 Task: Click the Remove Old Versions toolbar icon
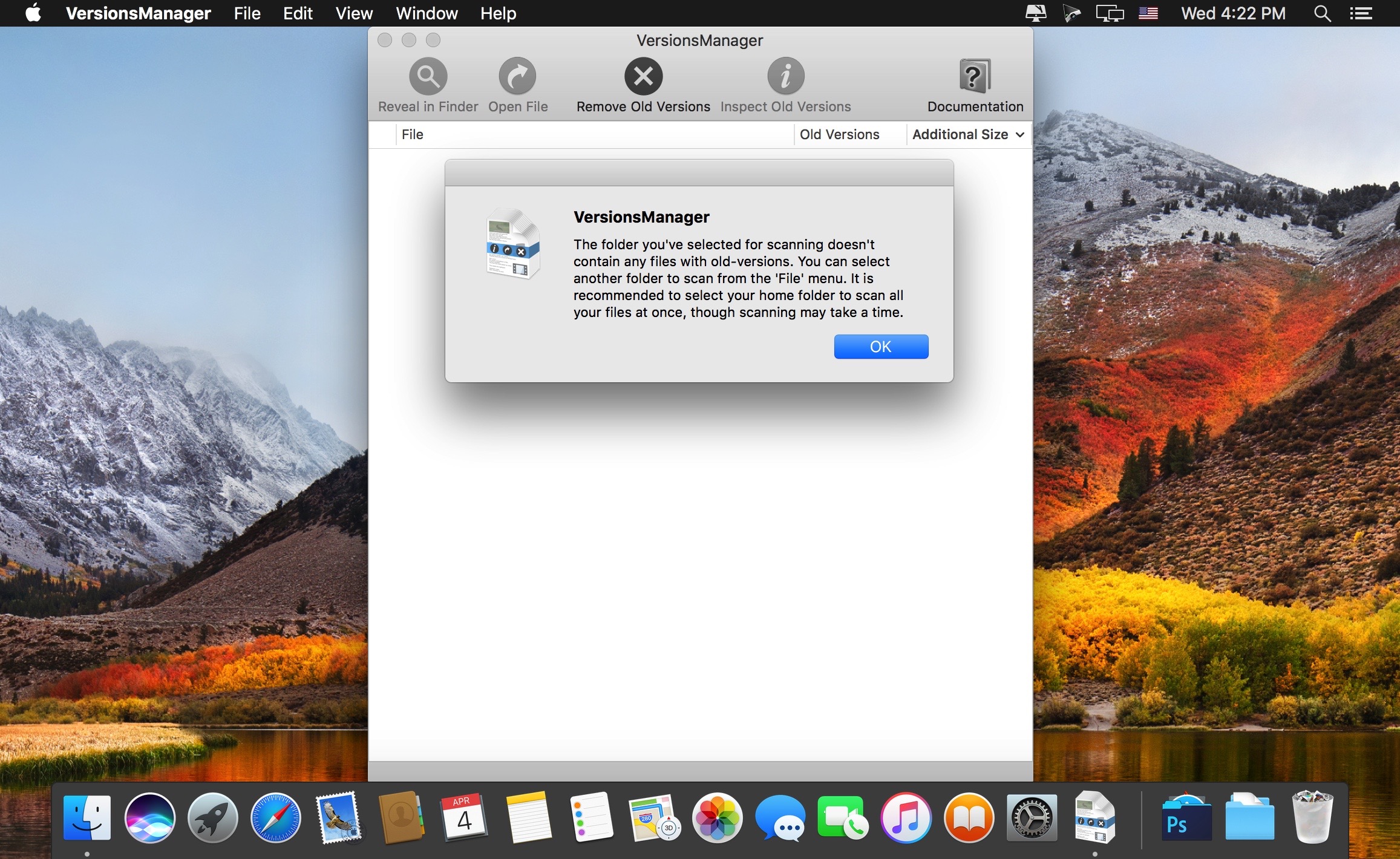coord(643,76)
